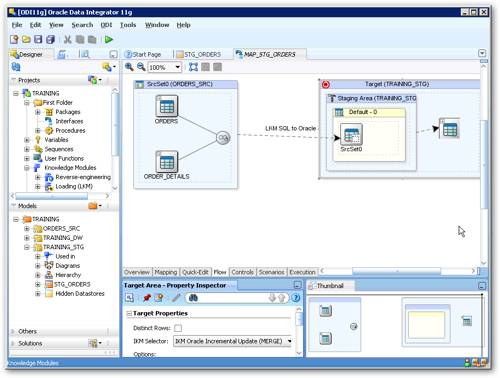500x378 pixels.
Task: Collapse the Target Properties section
Action: click(x=129, y=314)
